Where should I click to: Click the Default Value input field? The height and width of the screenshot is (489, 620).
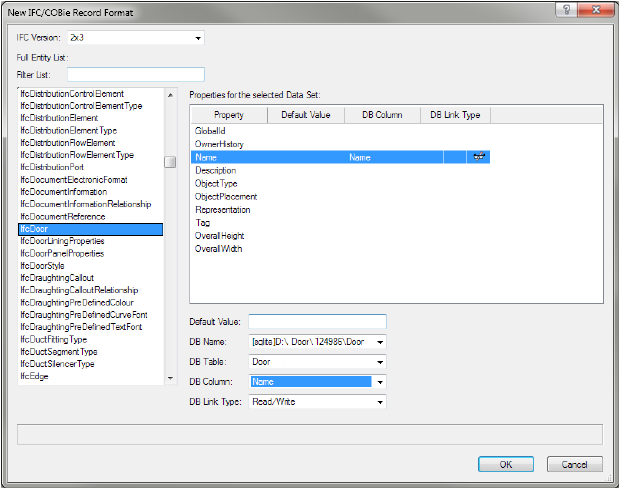(317, 321)
